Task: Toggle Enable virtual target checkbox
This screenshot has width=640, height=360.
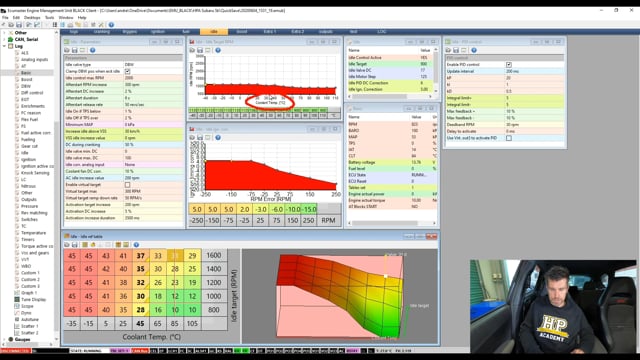Action: click(x=127, y=185)
